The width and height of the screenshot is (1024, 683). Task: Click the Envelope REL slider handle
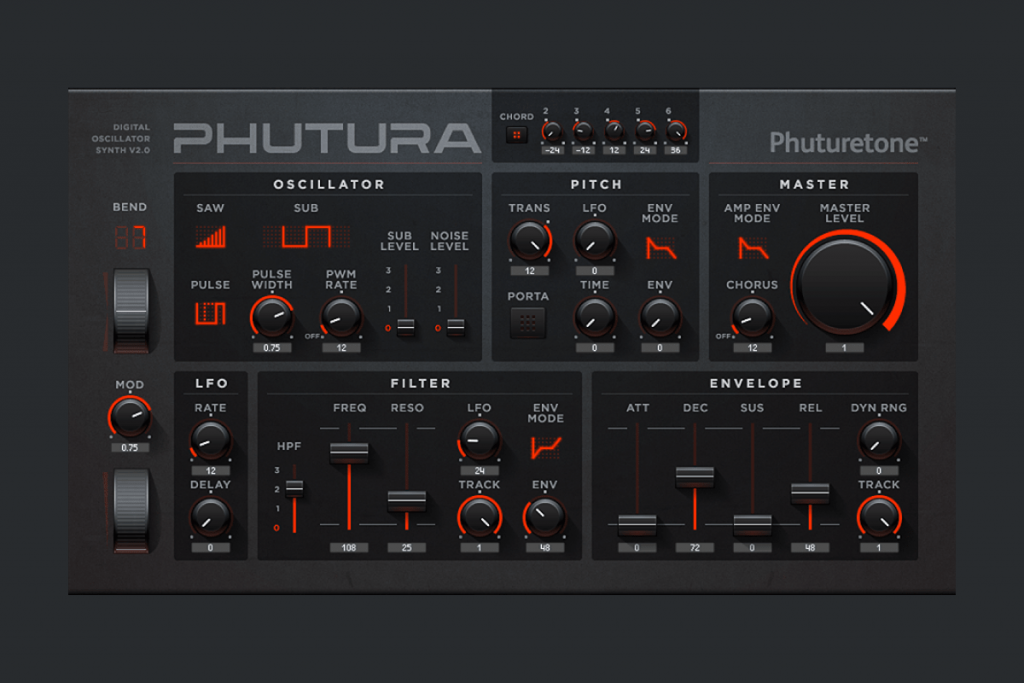tap(810, 493)
